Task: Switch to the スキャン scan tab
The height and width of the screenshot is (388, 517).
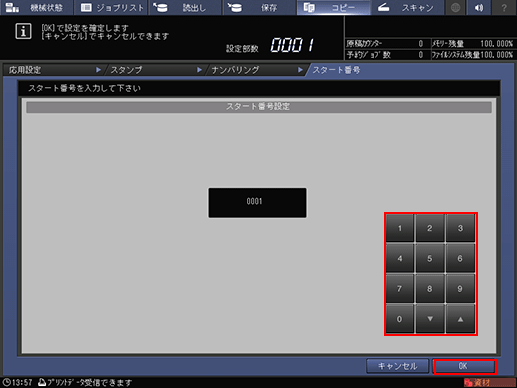Action: (407, 7)
